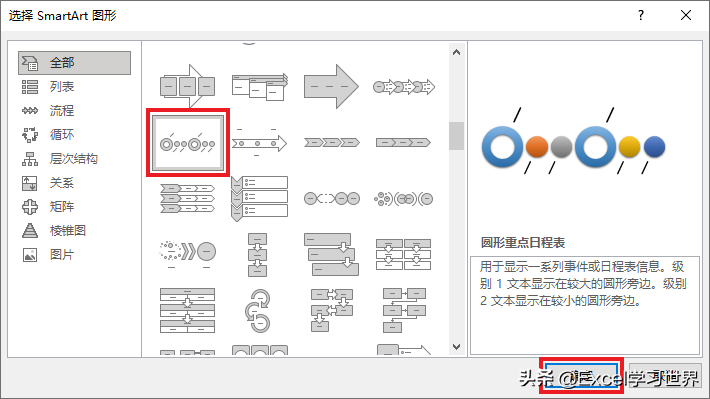Select the 全部 category
Image resolution: width=710 pixels, height=399 pixels.
tap(74, 62)
